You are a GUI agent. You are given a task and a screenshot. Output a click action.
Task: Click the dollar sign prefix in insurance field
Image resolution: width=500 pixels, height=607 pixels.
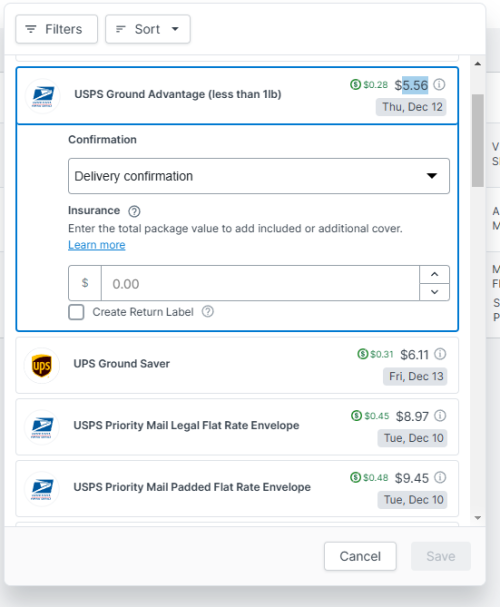[85, 283]
